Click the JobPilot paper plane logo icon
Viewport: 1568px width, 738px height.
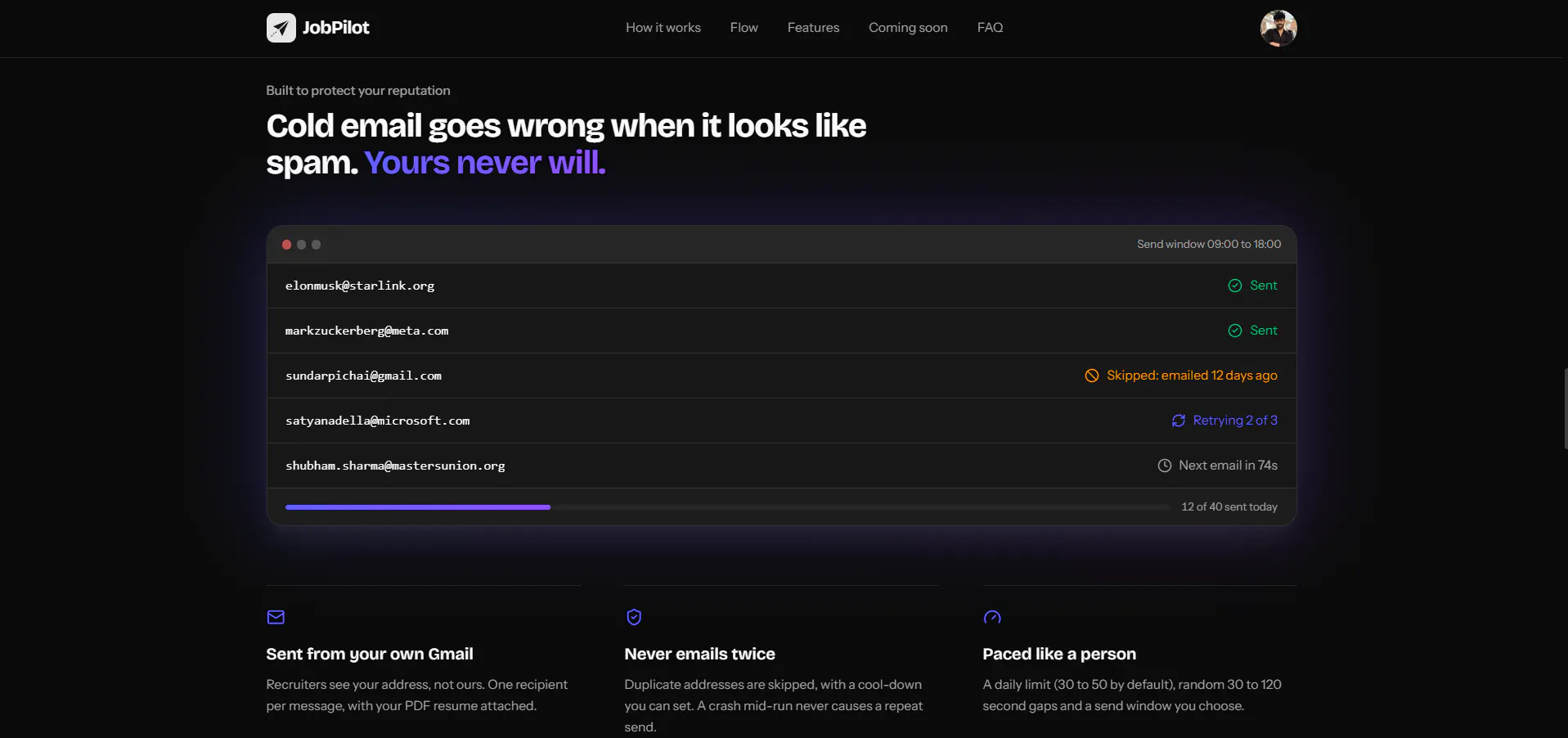tap(281, 28)
